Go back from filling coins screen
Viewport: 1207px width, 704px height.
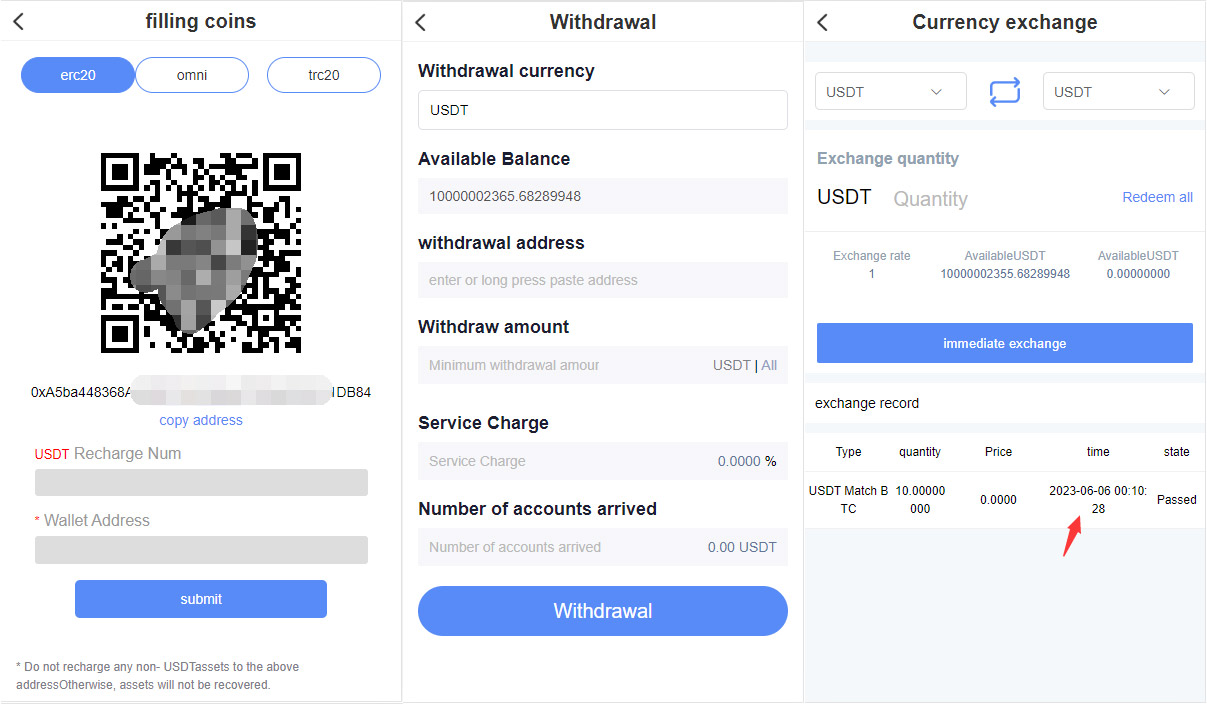(18, 22)
